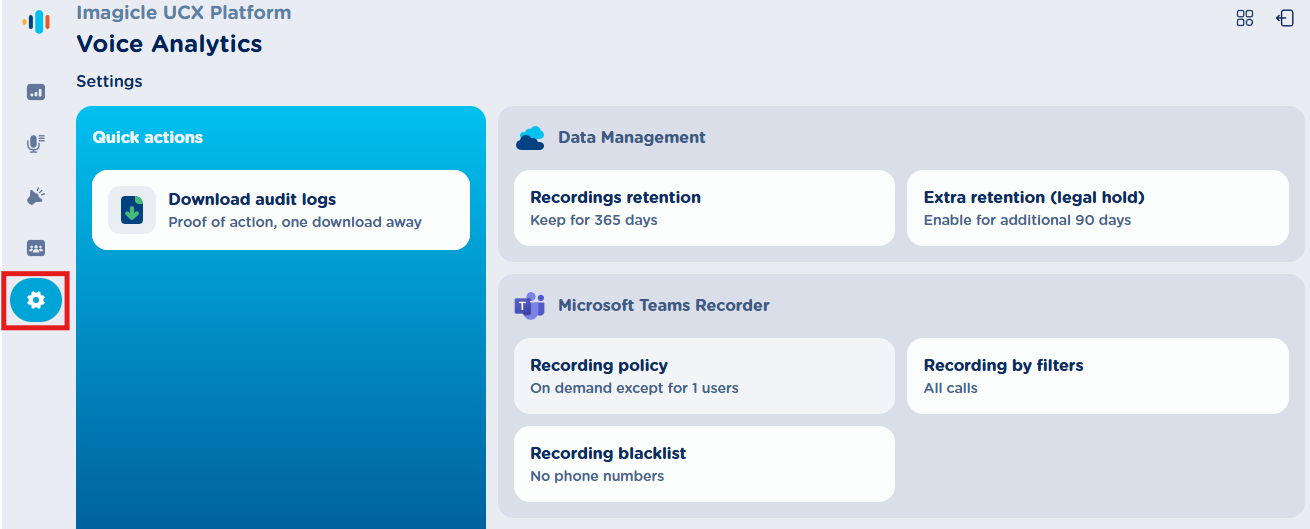
Task: Download audit logs from Quick actions
Action: tap(281, 210)
